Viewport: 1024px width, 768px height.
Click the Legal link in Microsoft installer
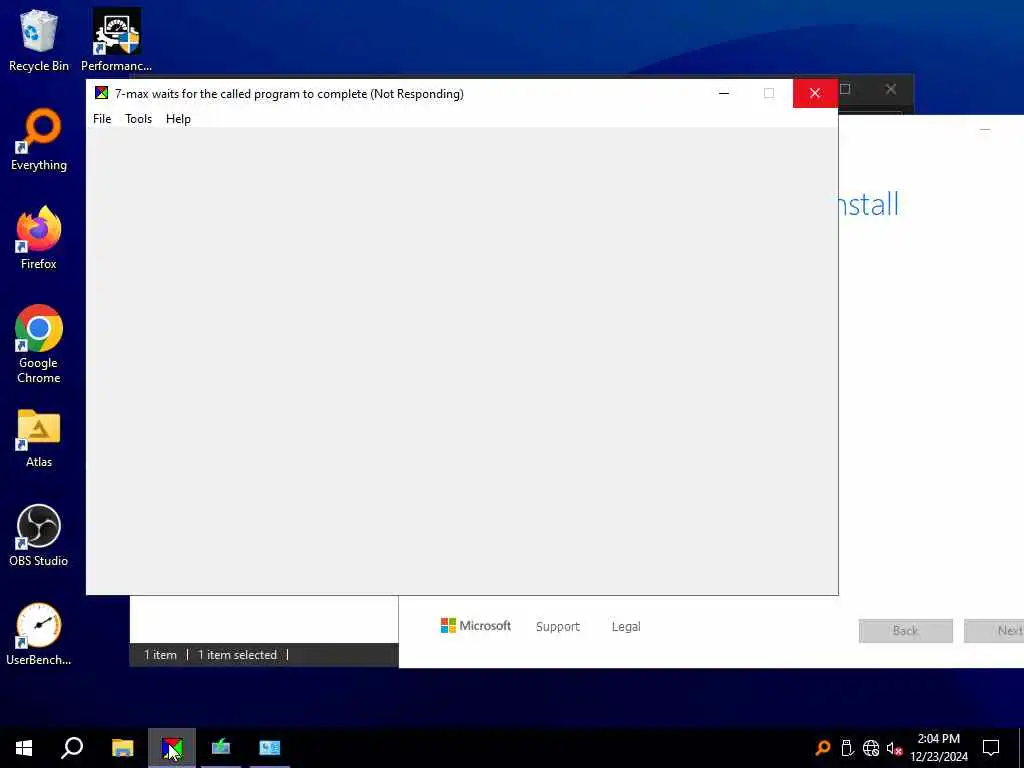pyautogui.click(x=626, y=627)
